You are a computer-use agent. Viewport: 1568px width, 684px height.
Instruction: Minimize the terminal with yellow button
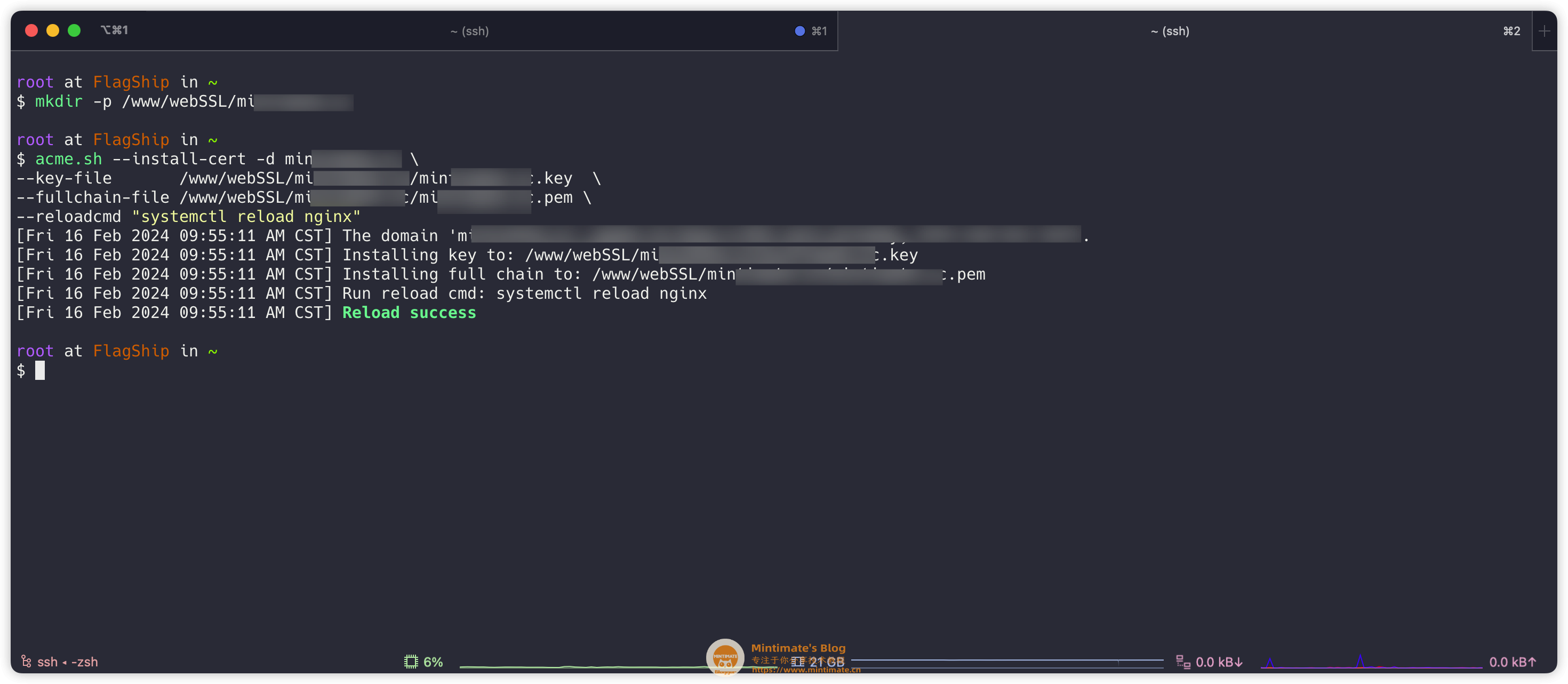[53, 30]
